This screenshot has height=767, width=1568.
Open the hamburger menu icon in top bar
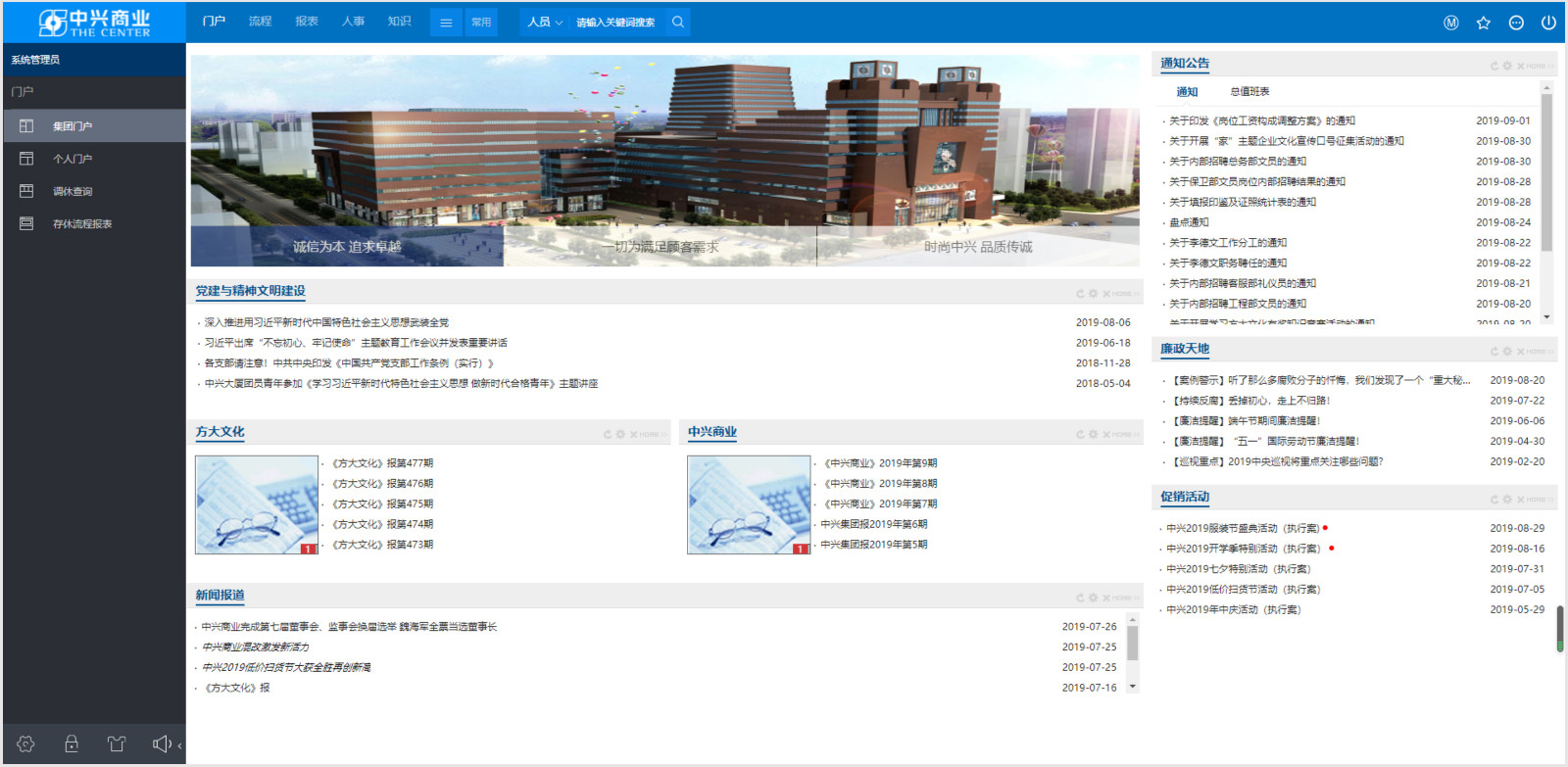[x=446, y=23]
